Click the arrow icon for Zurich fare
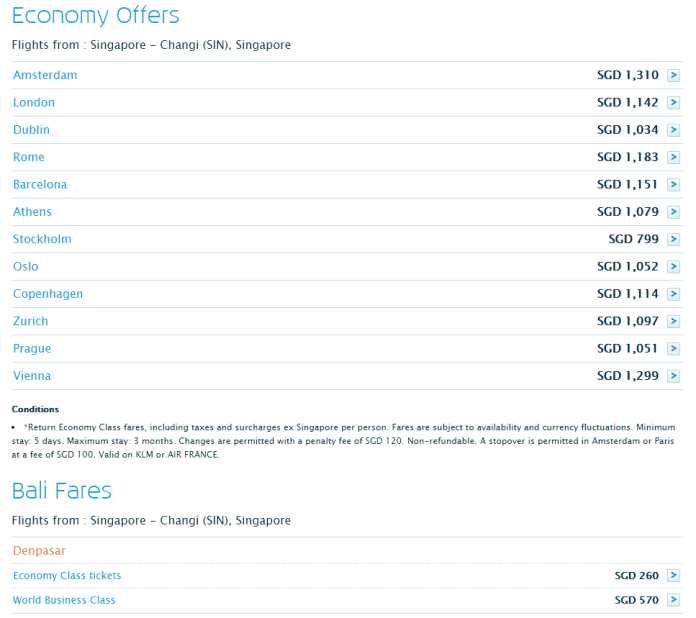696x618 pixels. coord(673,321)
